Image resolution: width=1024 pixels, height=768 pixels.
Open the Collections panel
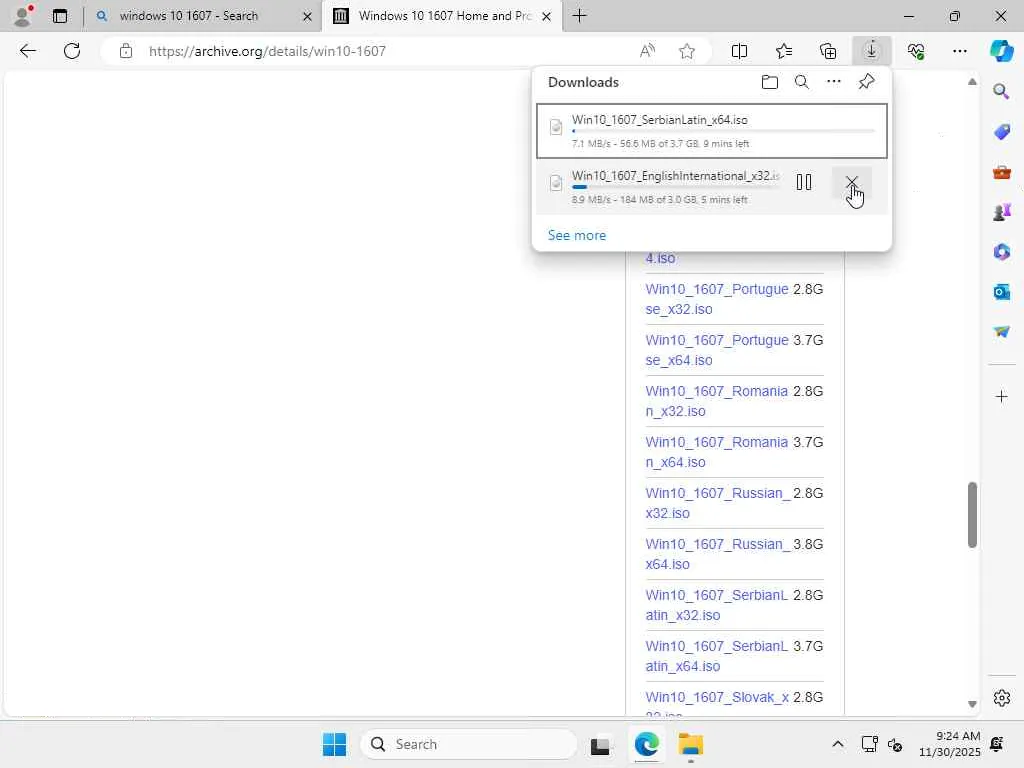pyautogui.click(x=828, y=51)
